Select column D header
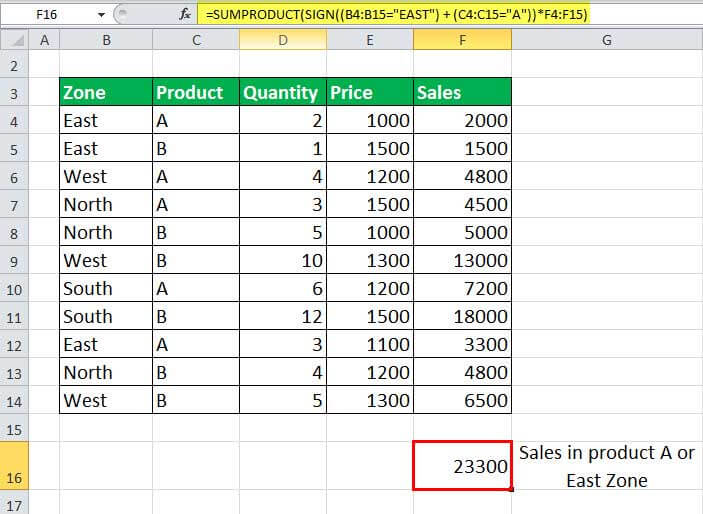 (283, 40)
